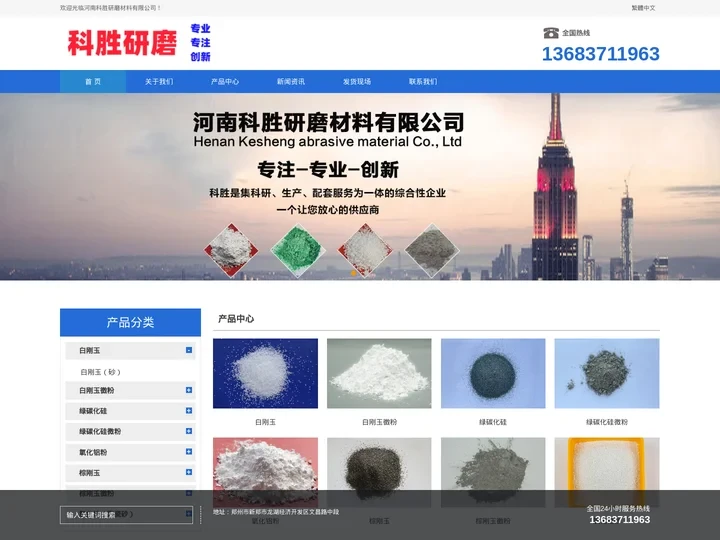Expand the 绿碳化硅 category plus icon
The height and width of the screenshot is (540, 720).
coord(189,411)
